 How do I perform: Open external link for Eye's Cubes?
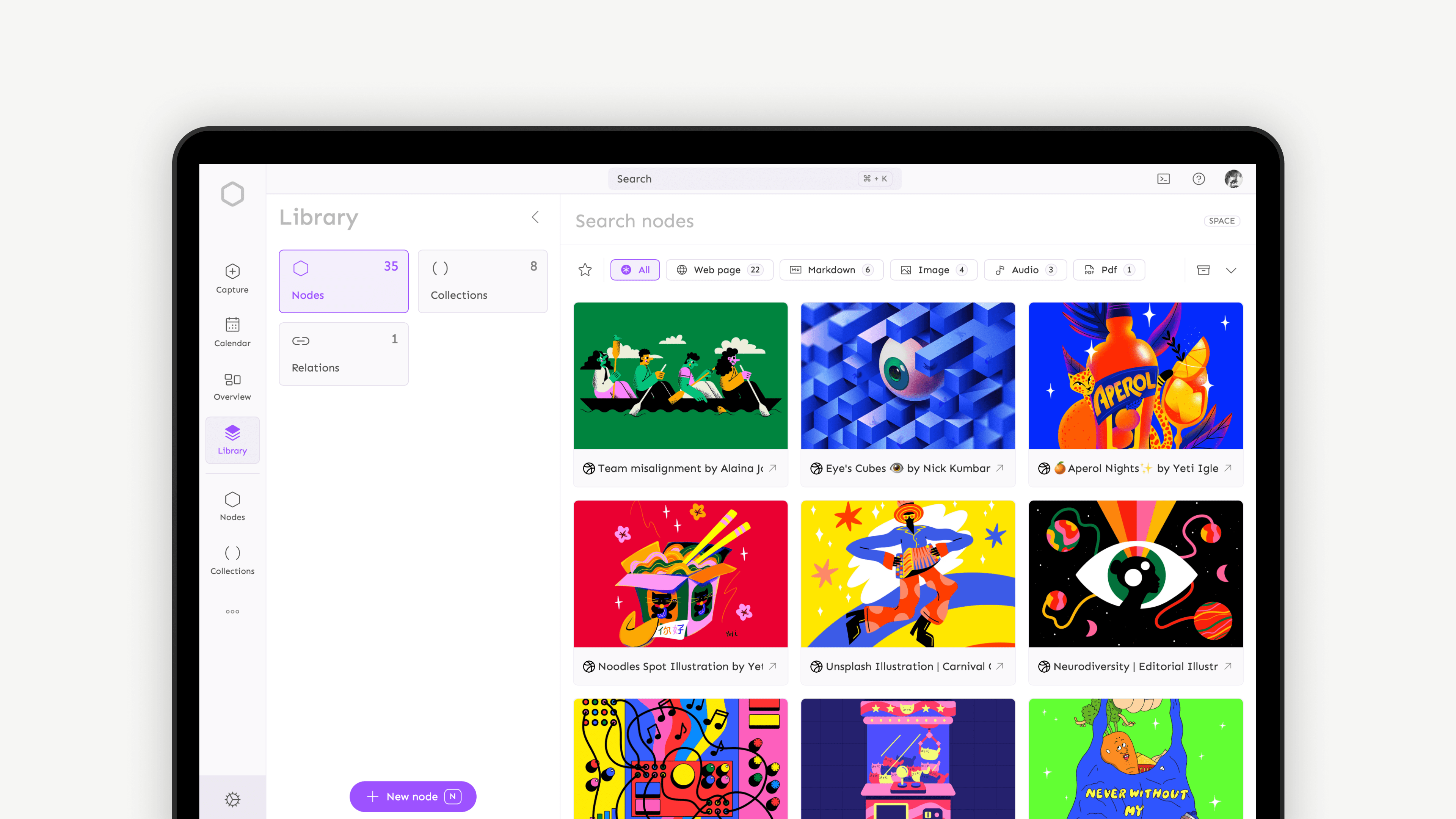(999, 468)
